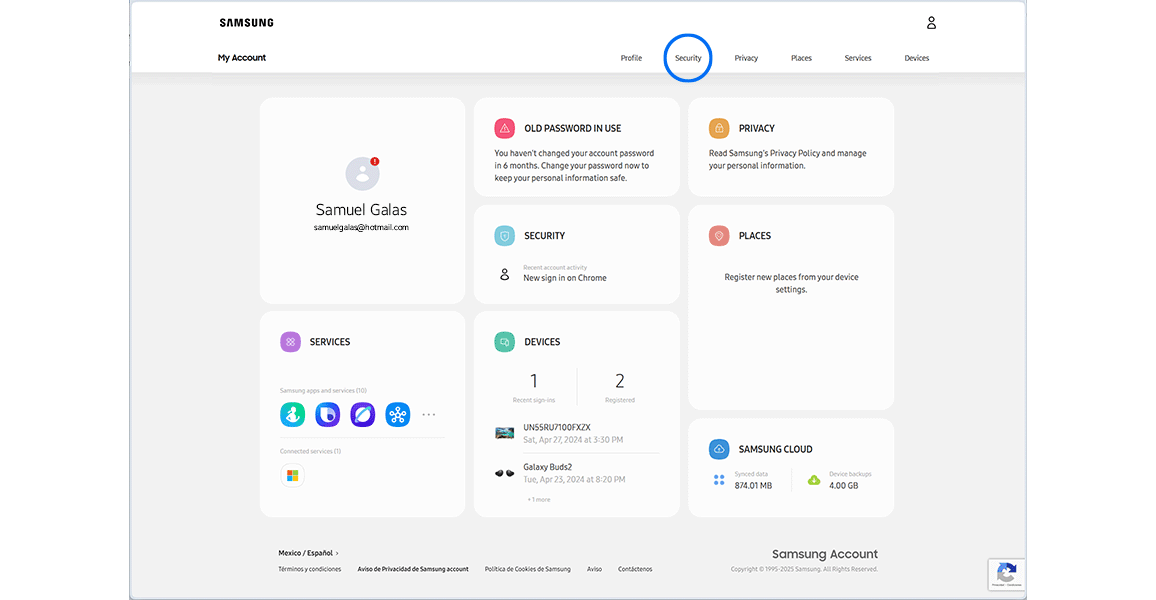Open the Profile navigation tab

point(631,58)
